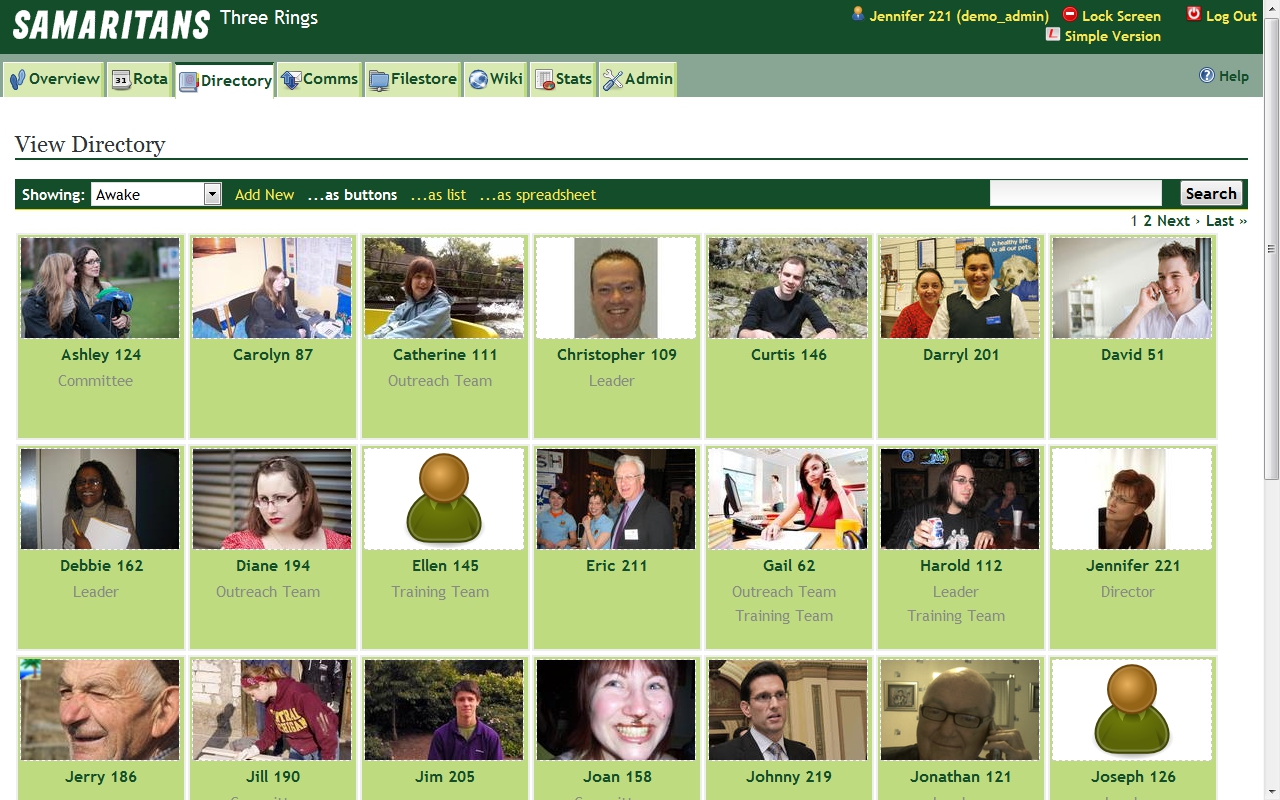This screenshot has width=1280, height=800.
Task: Open Jerry 186's photo
Action: 100,710
